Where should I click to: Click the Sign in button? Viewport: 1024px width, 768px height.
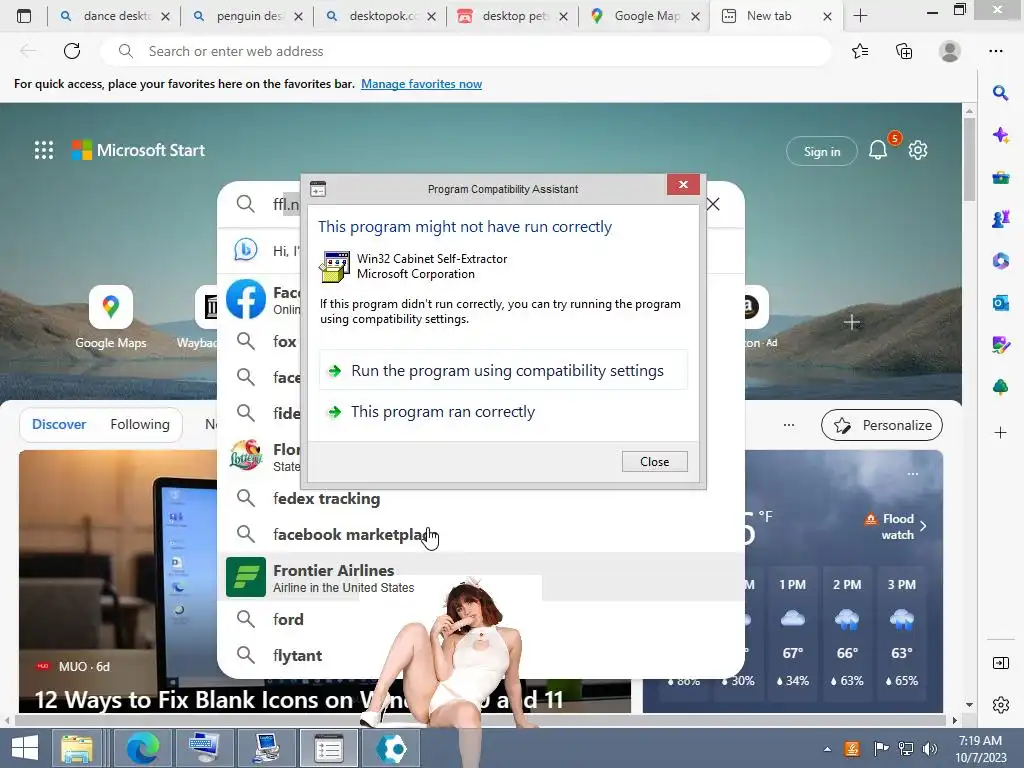(822, 152)
